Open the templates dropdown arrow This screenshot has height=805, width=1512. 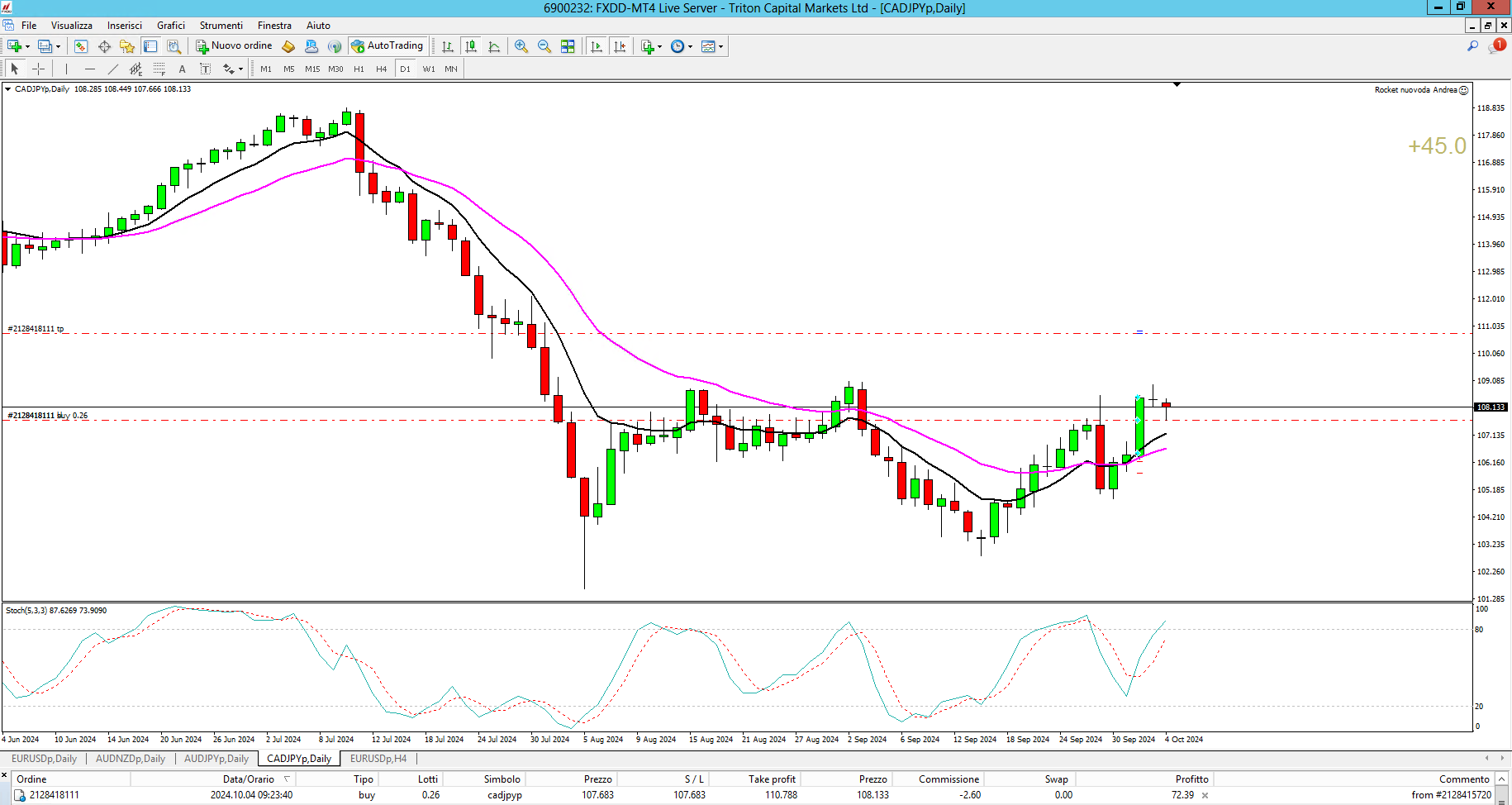(720, 46)
